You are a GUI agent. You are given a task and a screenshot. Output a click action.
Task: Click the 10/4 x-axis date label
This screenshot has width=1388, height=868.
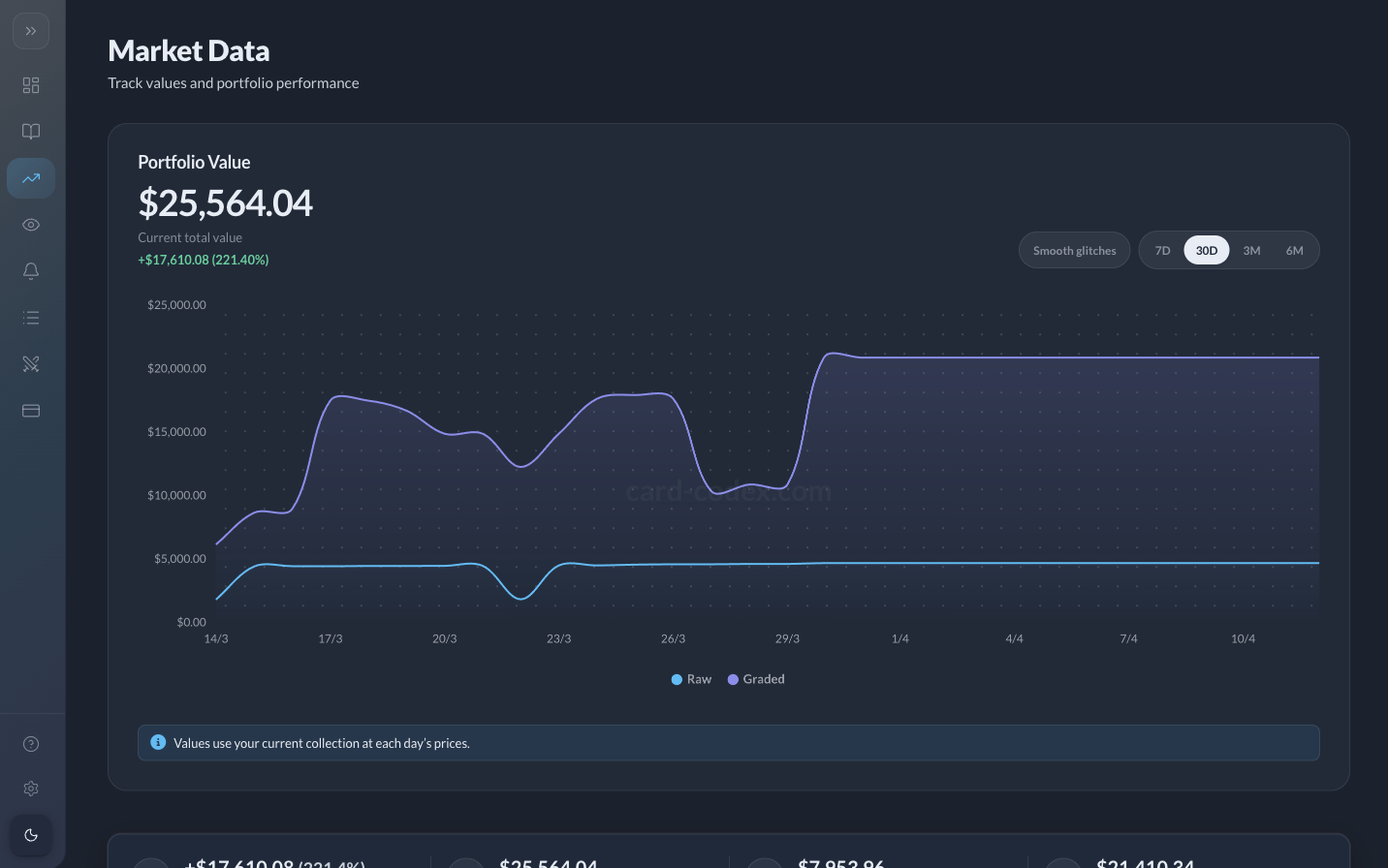click(1243, 638)
